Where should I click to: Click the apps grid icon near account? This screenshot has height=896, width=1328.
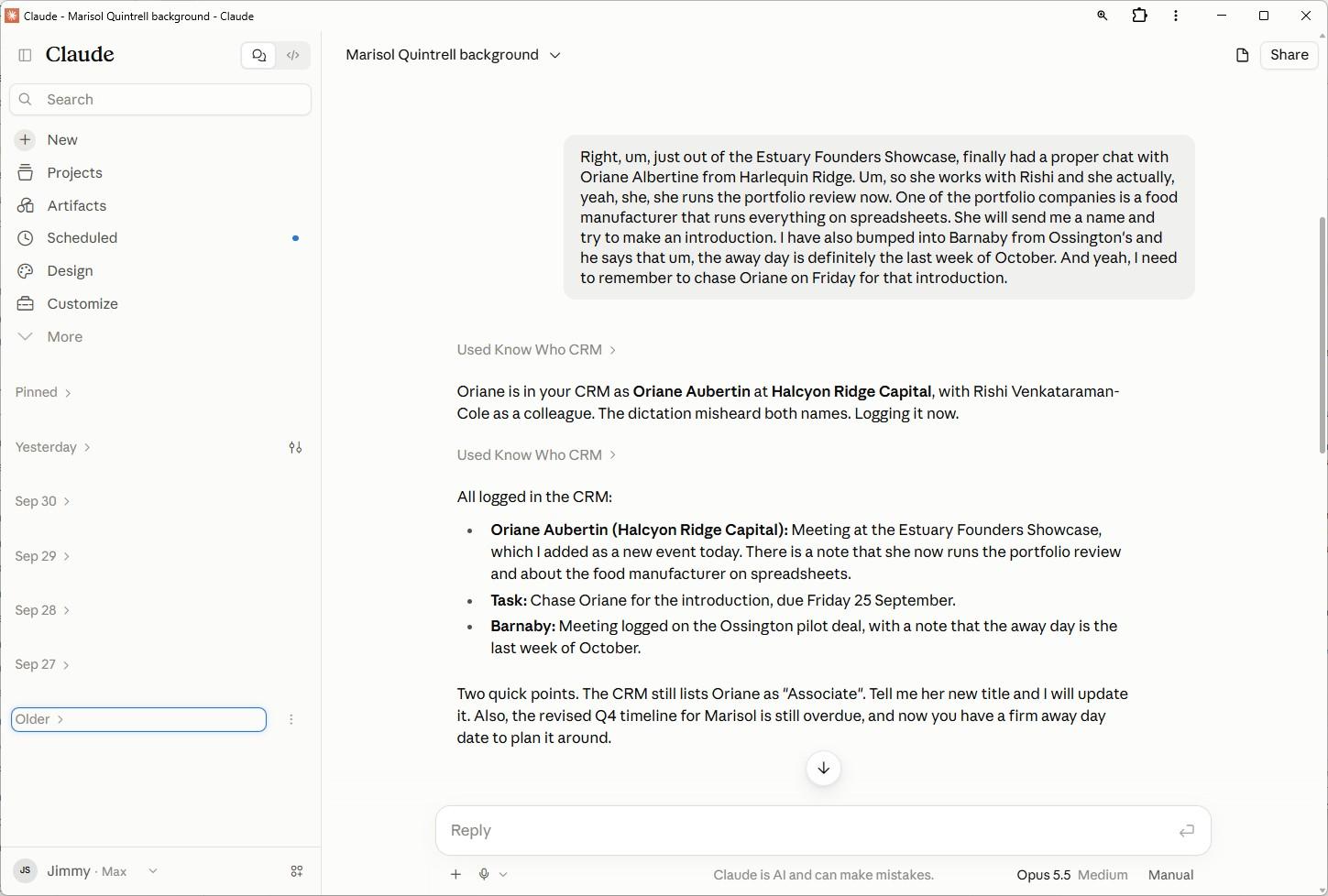297,871
